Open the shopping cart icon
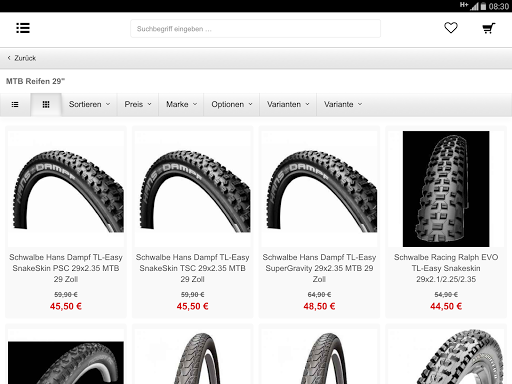Image resolution: width=512 pixels, height=384 pixels. 489,28
